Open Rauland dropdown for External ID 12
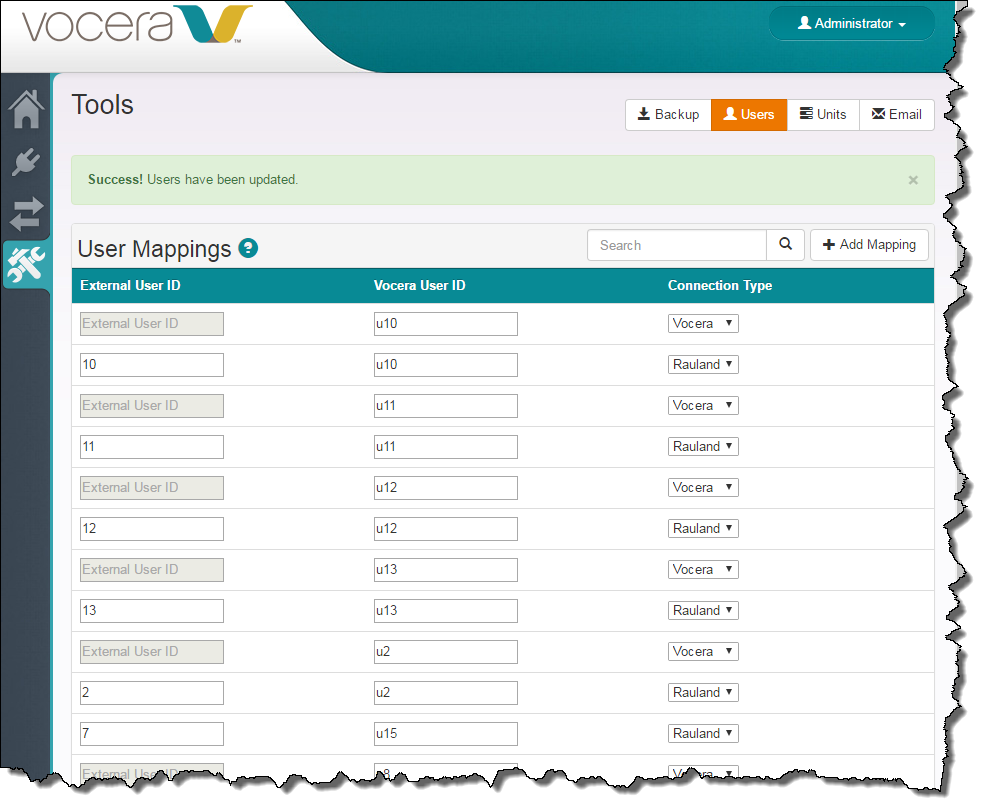The height and width of the screenshot is (812, 990). pyautogui.click(x=703, y=528)
